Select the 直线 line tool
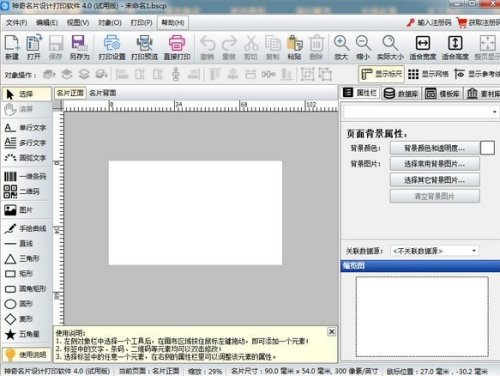Screen dimensions: 500x376 pos(19,243)
